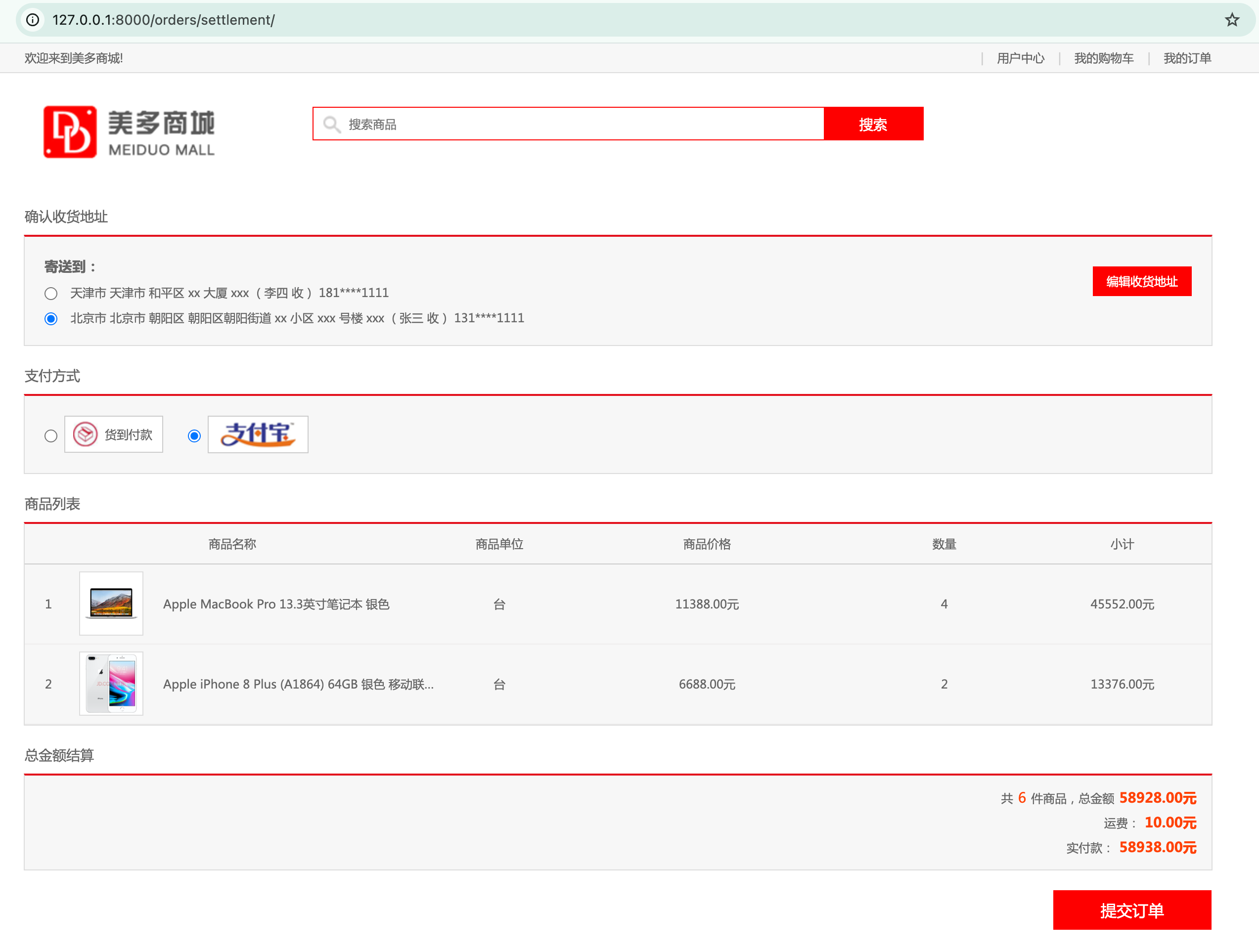The height and width of the screenshot is (952, 1259).
Task: Click the site info icon in address bar
Action: point(33,20)
